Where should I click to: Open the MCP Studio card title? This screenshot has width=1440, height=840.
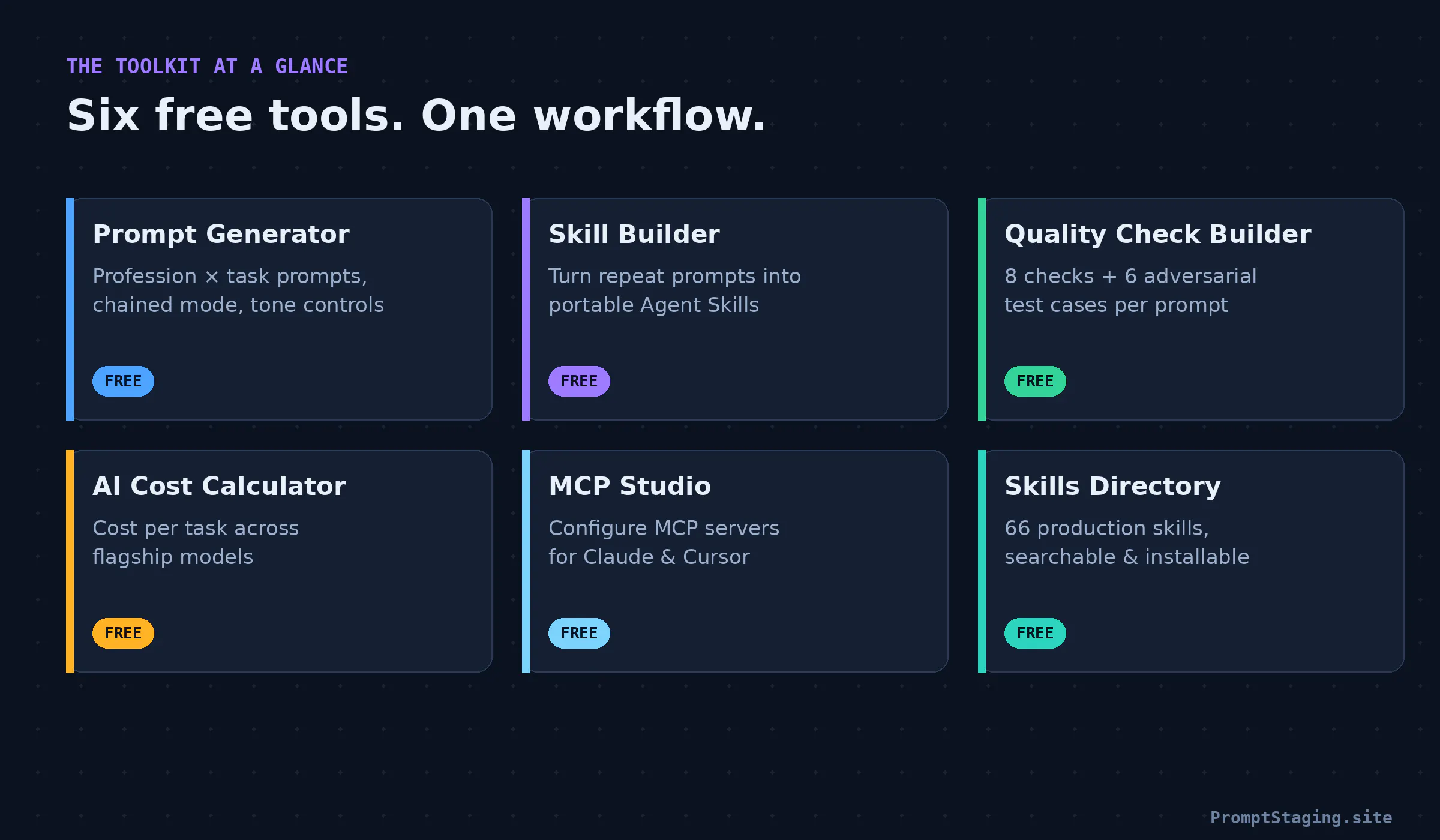click(630, 486)
